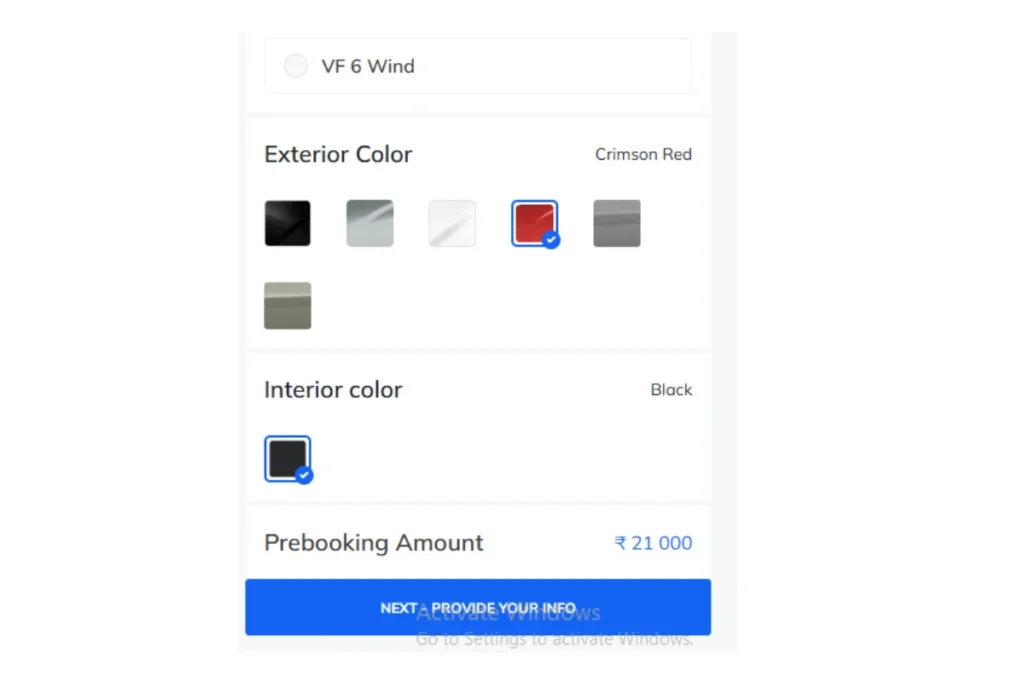Image resolution: width=1024 pixels, height=683 pixels.
Task: Click the Black interior color name label
Action: click(671, 390)
